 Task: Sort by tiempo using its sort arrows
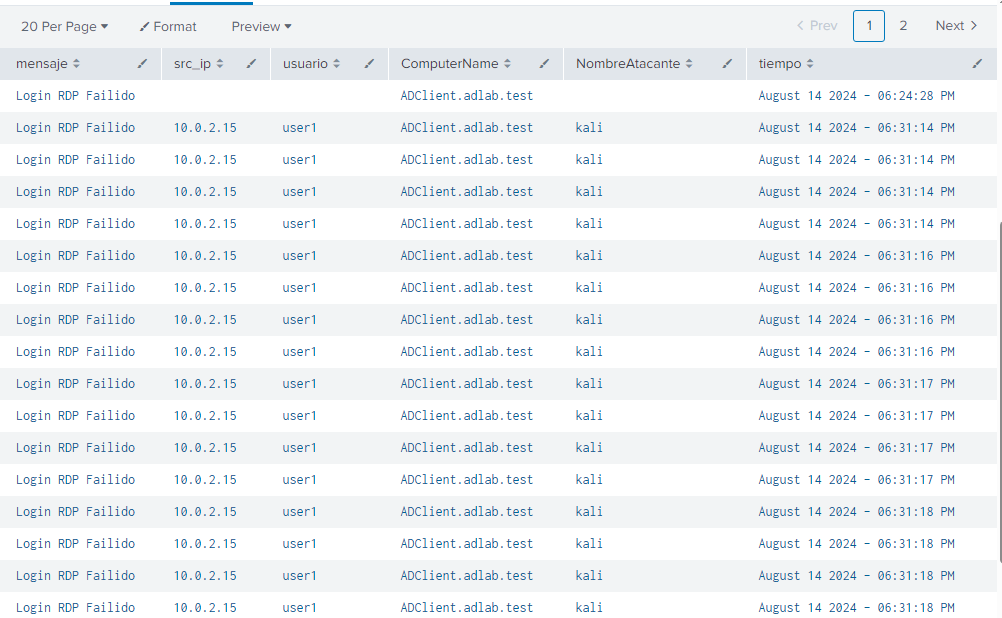pos(810,64)
